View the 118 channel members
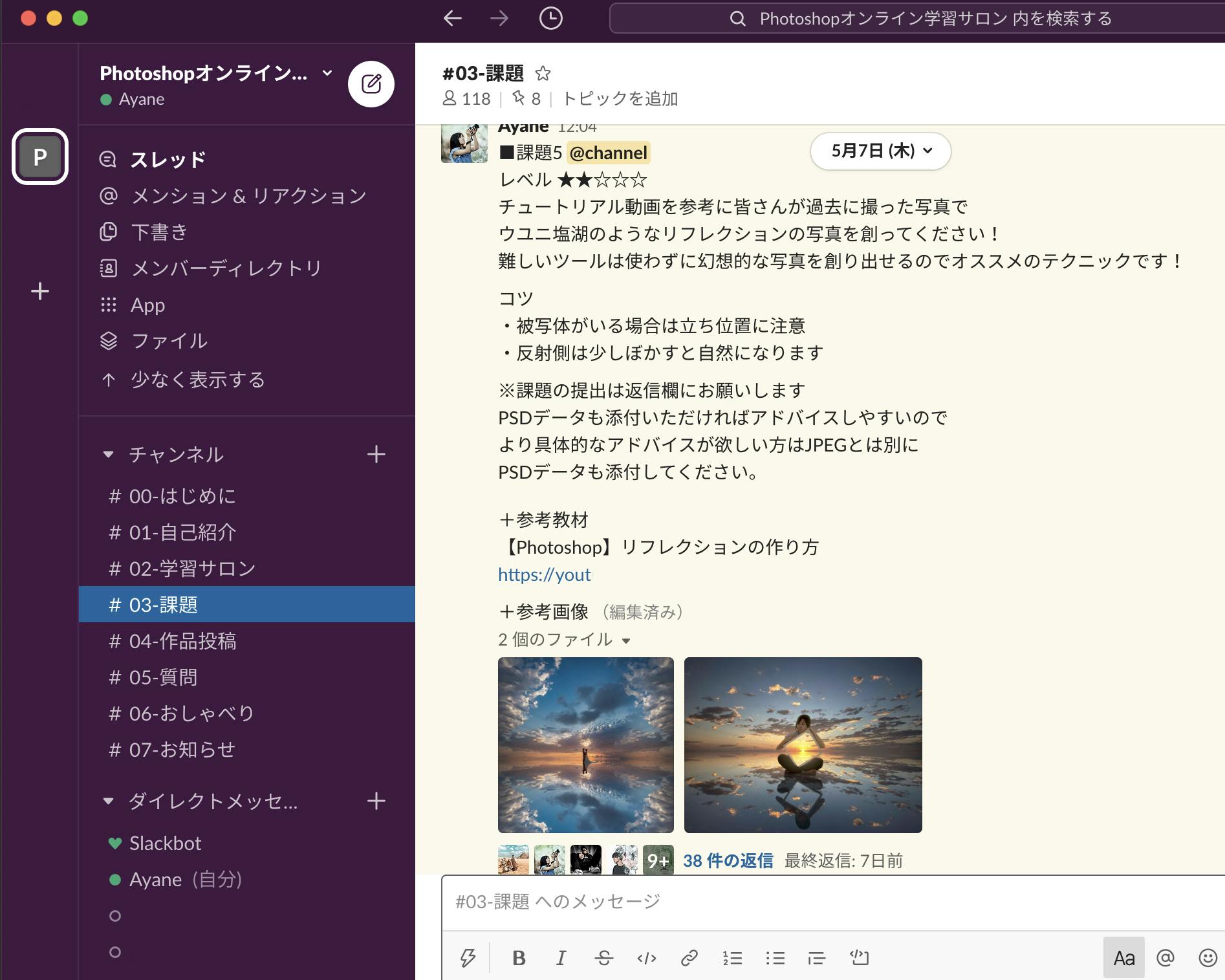This screenshot has width=1225, height=980. click(x=466, y=99)
